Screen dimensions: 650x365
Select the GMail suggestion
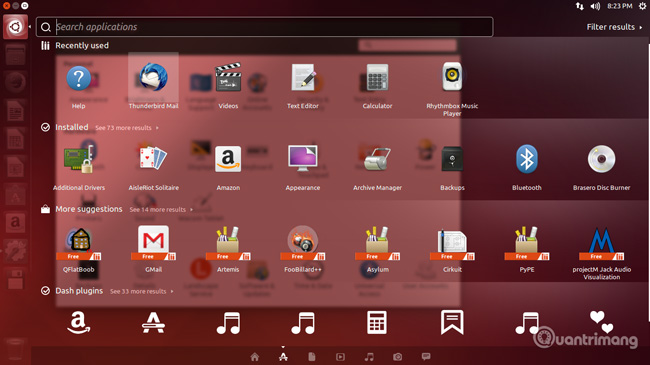153,243
